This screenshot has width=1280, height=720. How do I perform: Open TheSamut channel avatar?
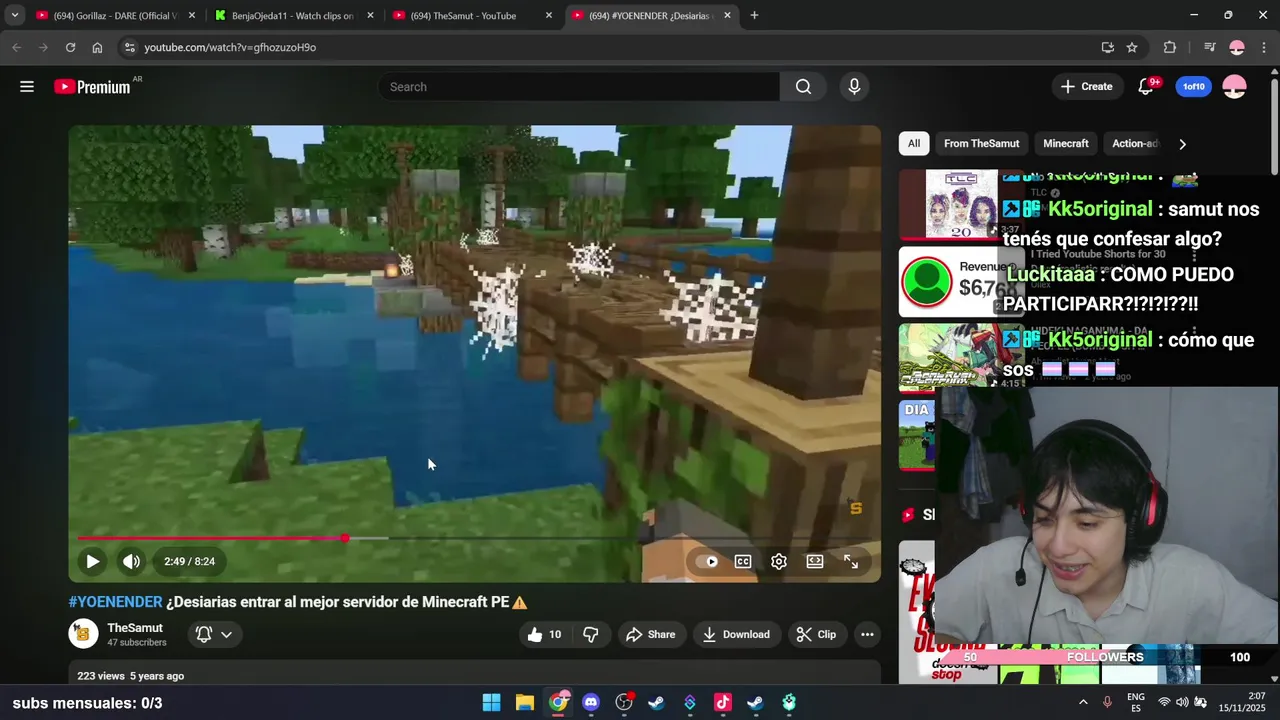click(83, 634)
